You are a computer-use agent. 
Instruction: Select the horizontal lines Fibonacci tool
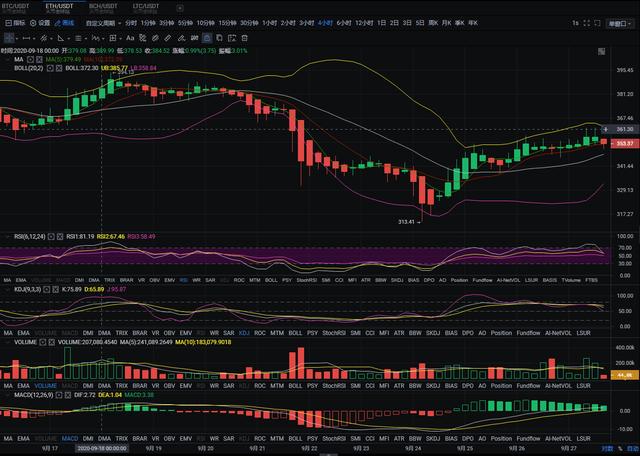point(78,38)
